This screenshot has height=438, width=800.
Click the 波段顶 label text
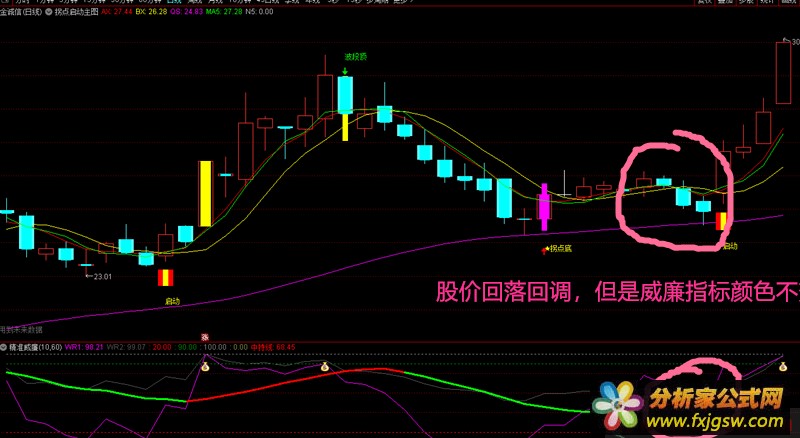tap(356, 57)
